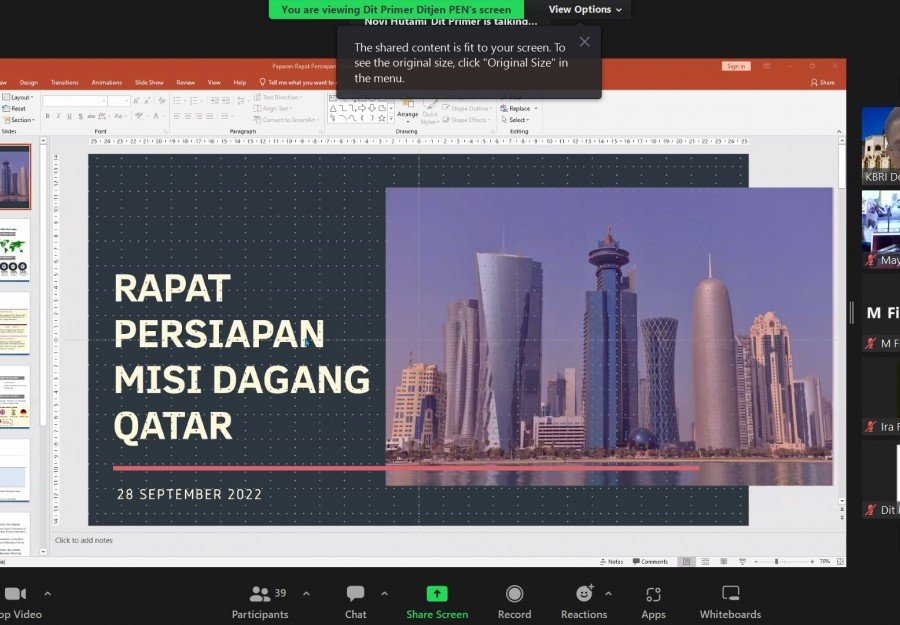
Task: Adjust the zoom slider handle
Action: pos(777,561)
